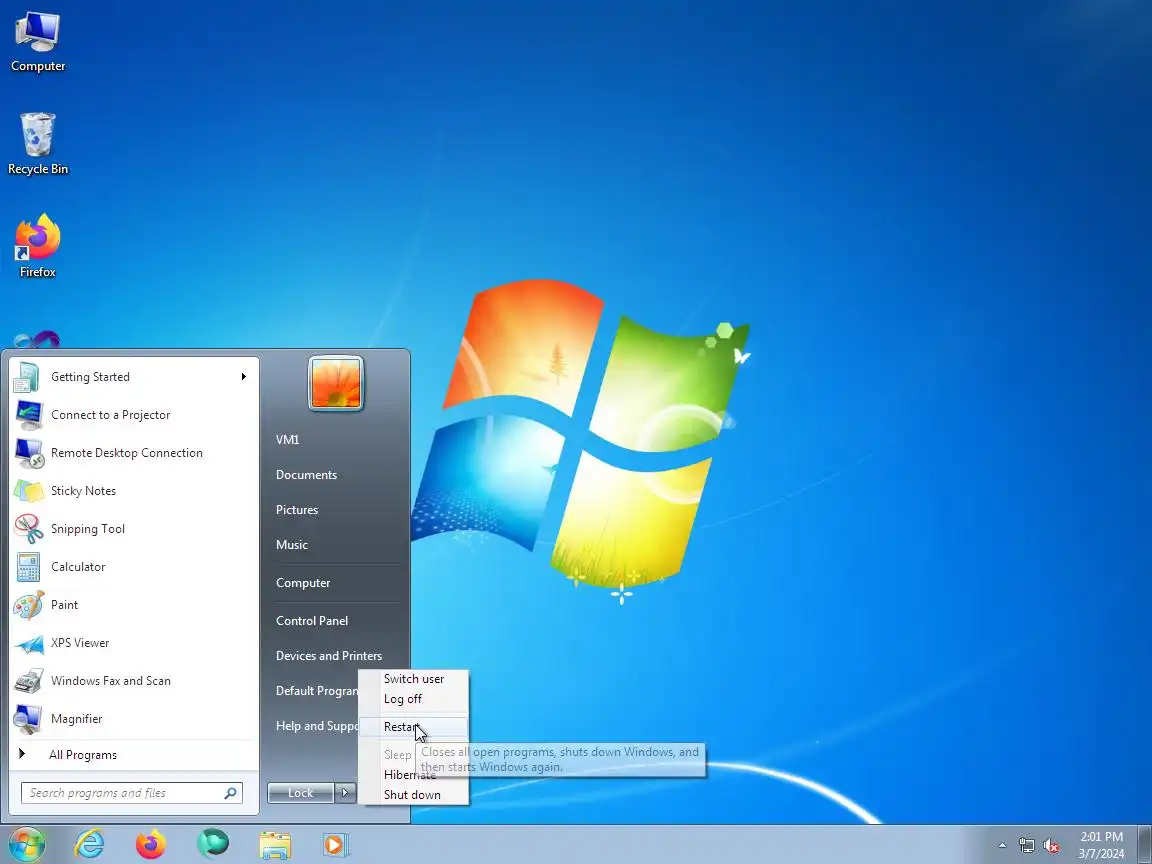1152x864 pixels.
Task: Expand the Getting Started submenu arrow
Action: (243, 377)
